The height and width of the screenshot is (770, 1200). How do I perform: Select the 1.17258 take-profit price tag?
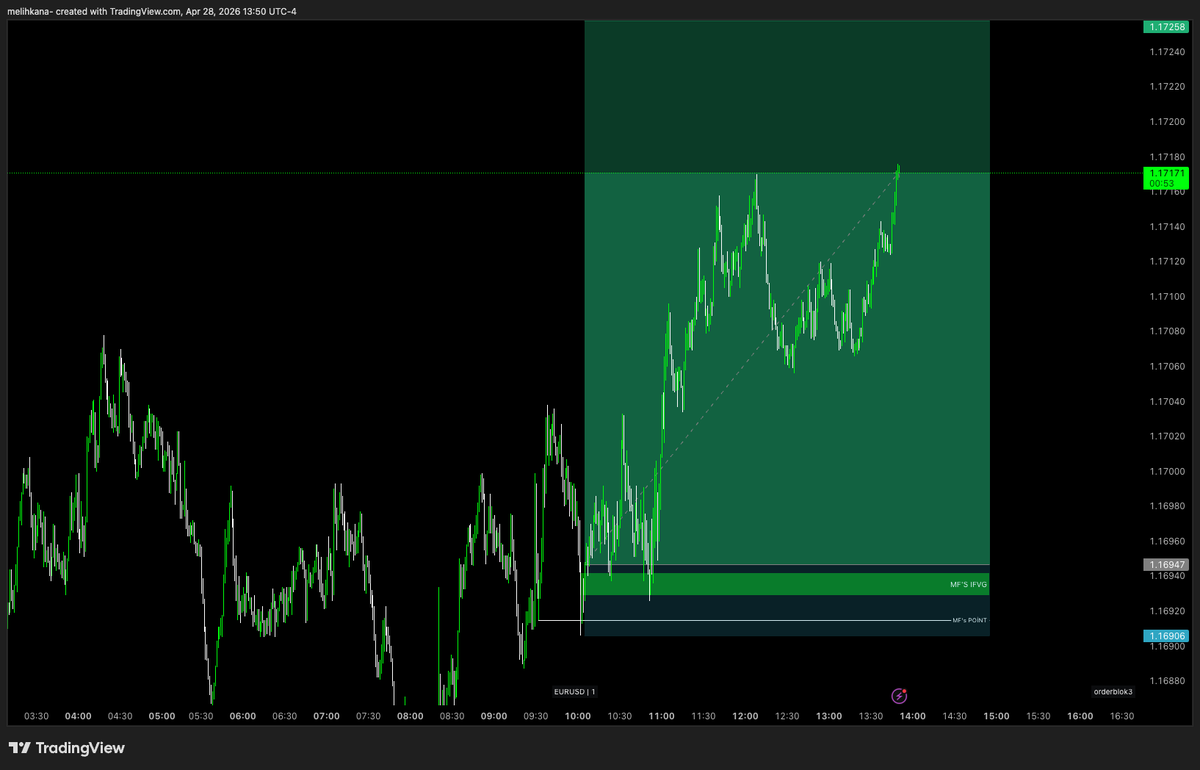(x=1165, y=27)
